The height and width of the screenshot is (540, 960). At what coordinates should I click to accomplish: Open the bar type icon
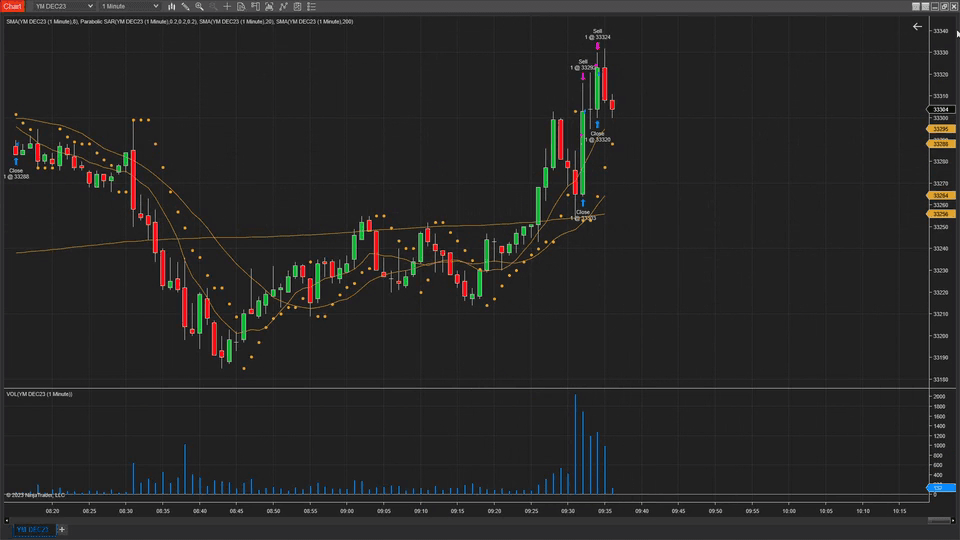tap(171, 6)
